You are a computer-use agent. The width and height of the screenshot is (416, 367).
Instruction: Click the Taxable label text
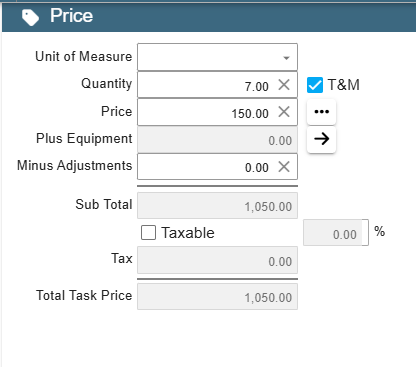click(188, 233)
